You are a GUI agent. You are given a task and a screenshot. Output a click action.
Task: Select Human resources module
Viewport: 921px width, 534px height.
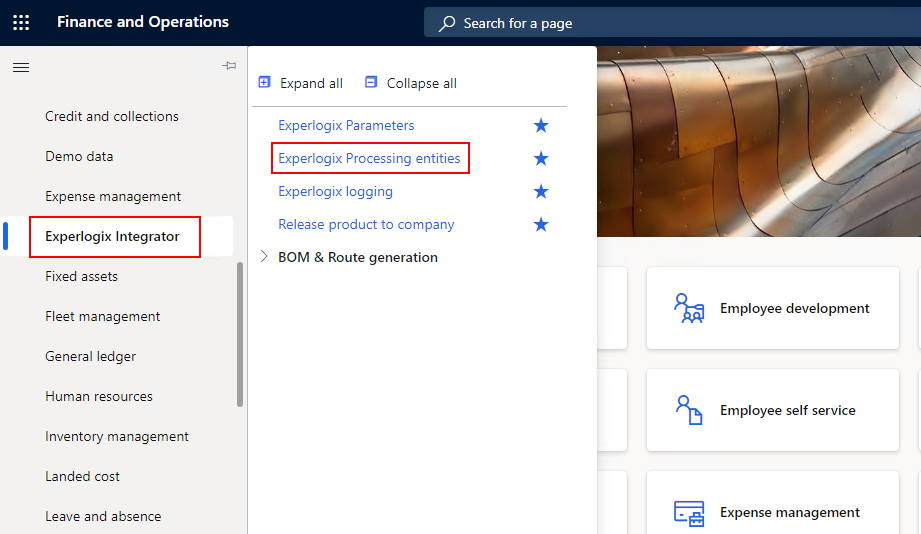pos(99,396)
